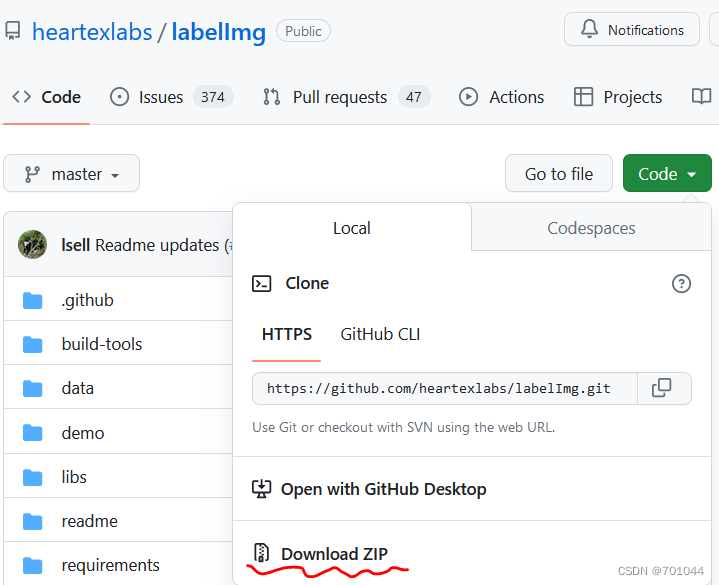The width and height of the screenshot is (719, 585).
Task: Click the Notifications bell button
Action: coord(631,29)
